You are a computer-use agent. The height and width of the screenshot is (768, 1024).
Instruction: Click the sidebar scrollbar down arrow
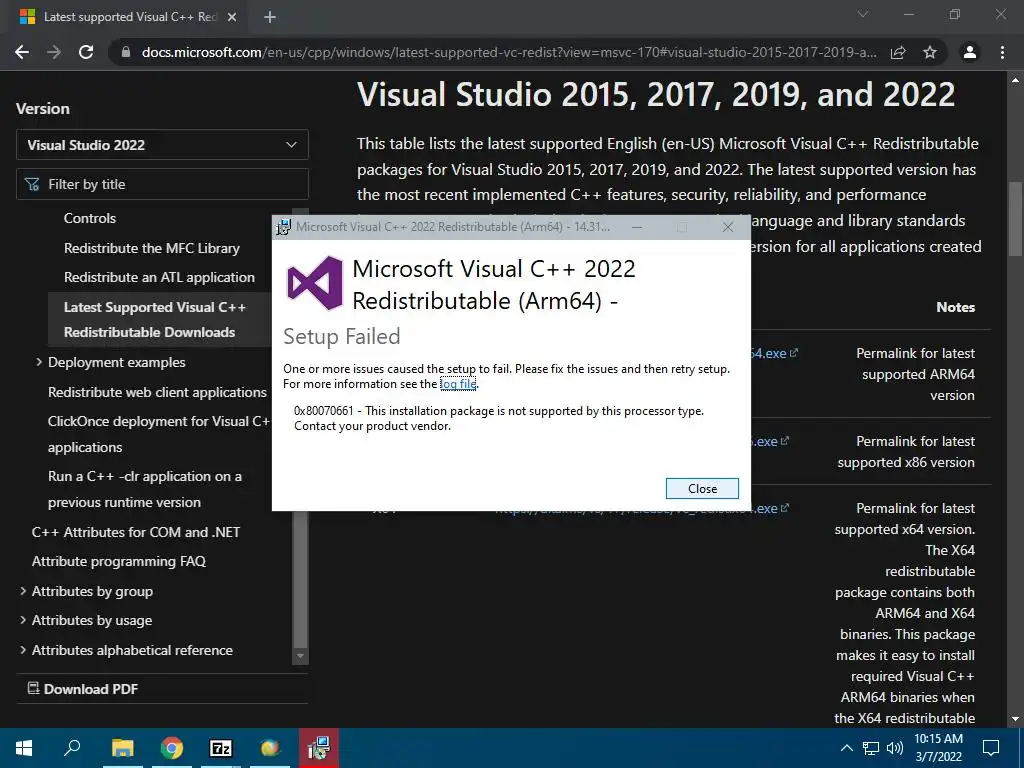[x=300, y=656]
